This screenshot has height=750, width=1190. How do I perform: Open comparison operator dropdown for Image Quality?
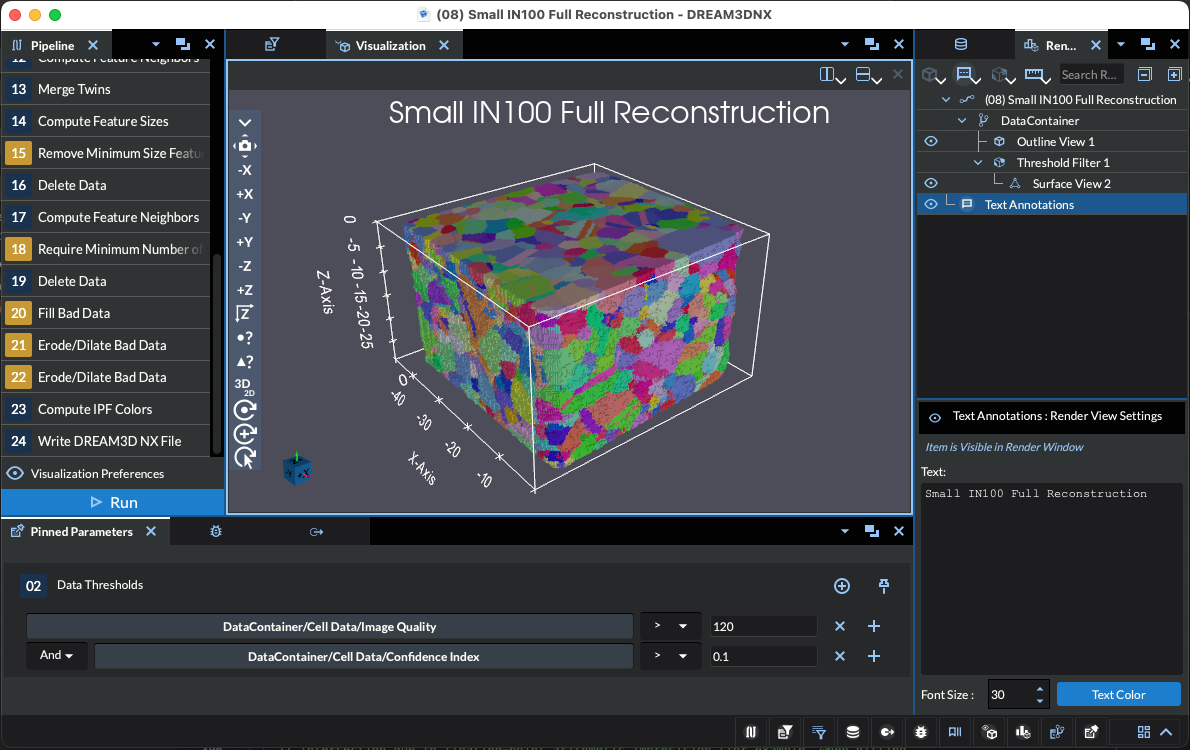coord(671,626)
